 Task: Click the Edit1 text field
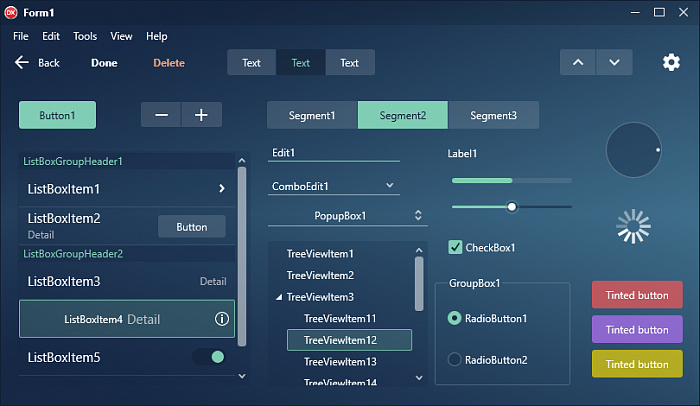point(334,153)
